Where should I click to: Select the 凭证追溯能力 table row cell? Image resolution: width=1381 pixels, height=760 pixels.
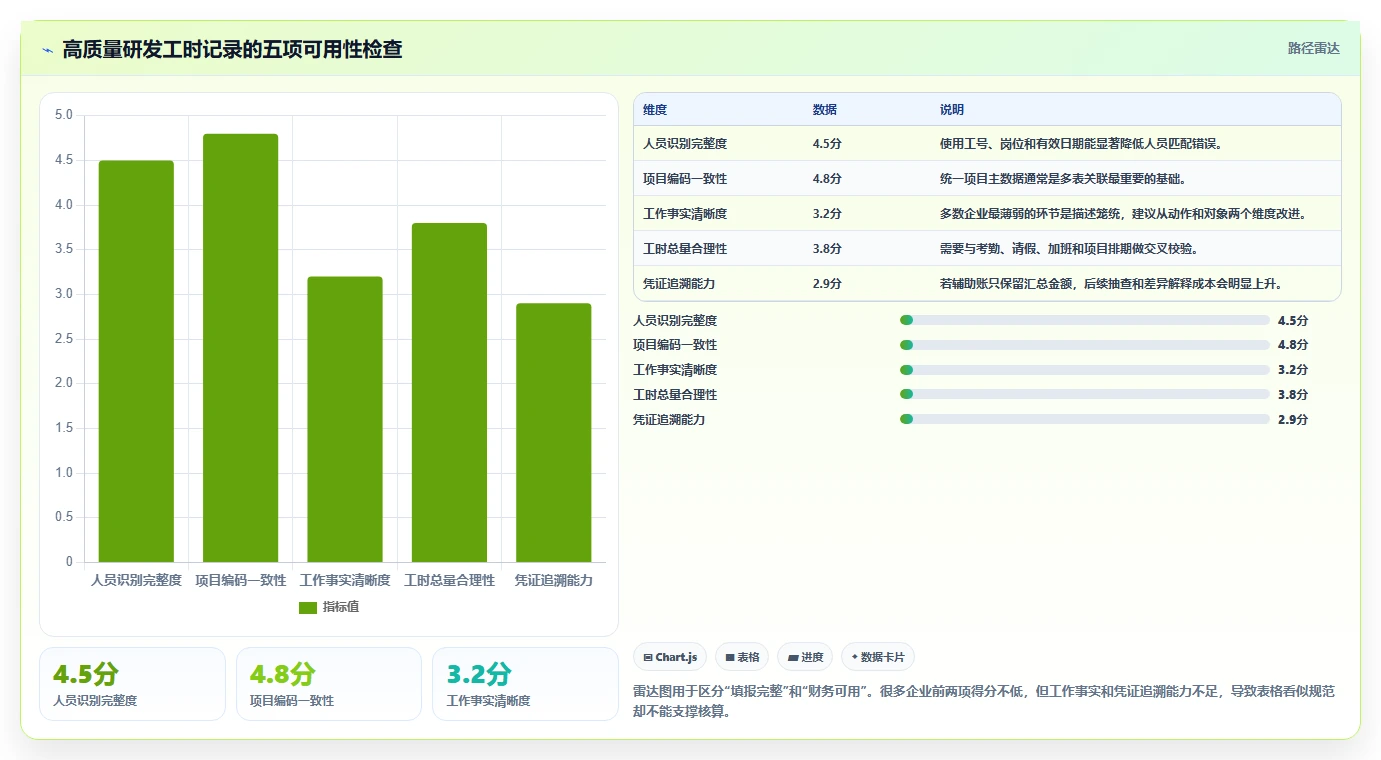pos(679,283)
